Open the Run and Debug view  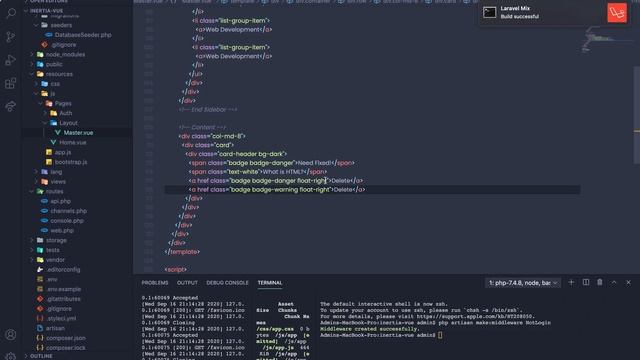coord(11,60)
